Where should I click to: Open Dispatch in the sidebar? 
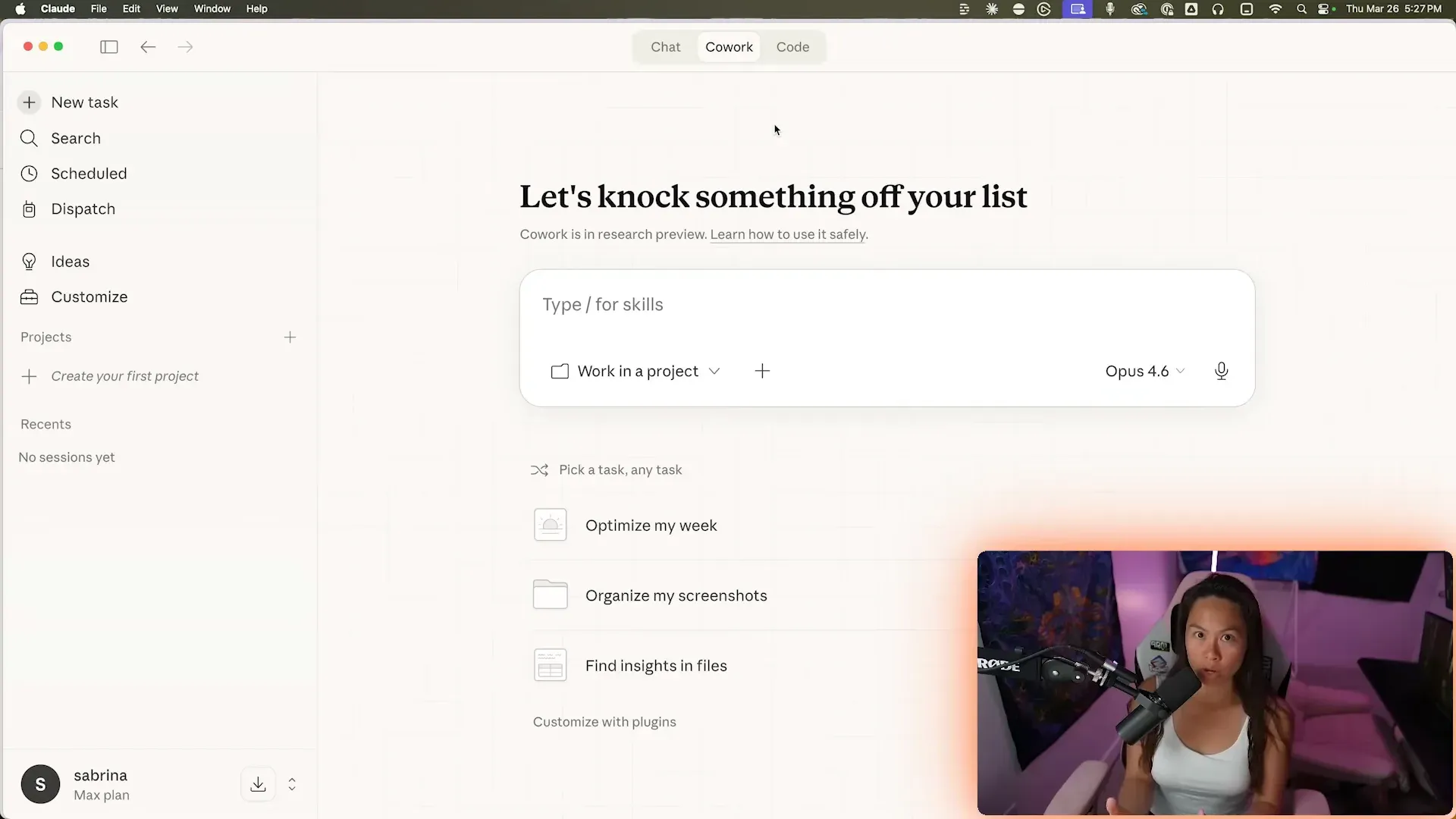[68, 209]
